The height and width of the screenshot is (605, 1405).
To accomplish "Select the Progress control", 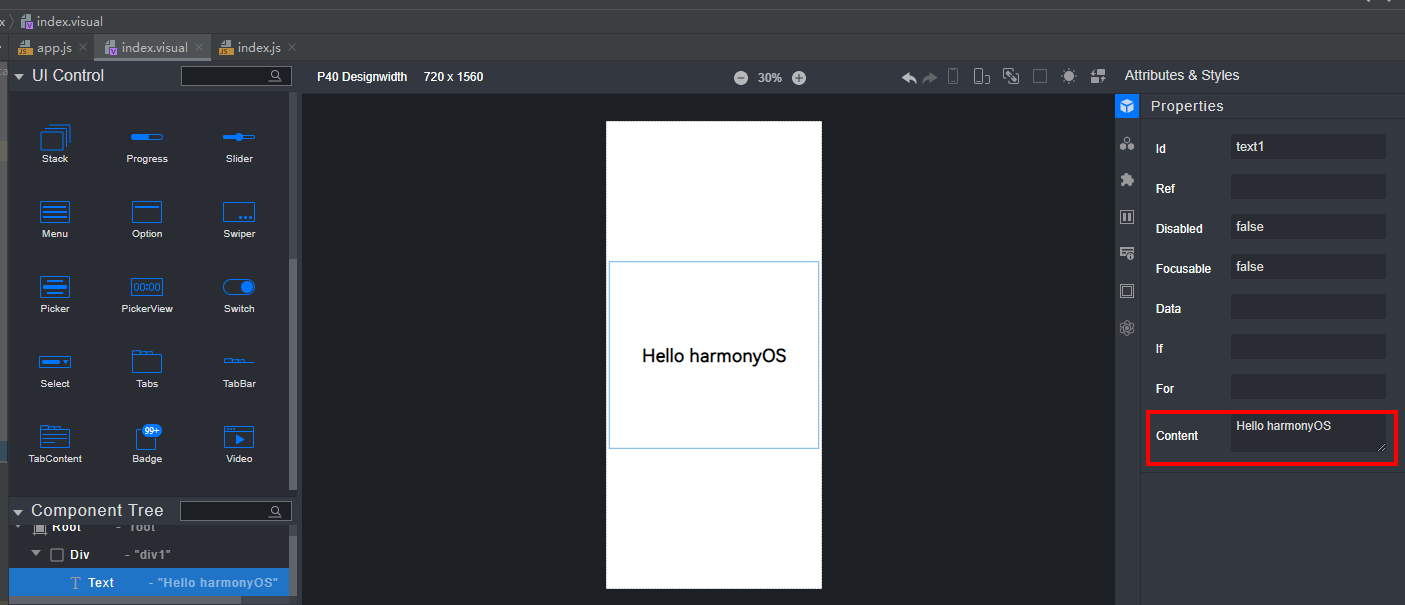I will click(147, 144).
